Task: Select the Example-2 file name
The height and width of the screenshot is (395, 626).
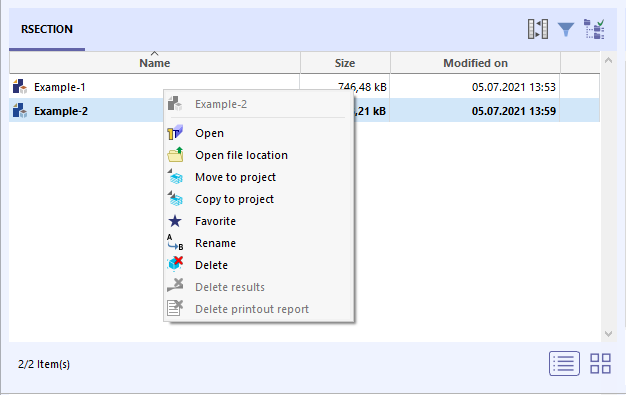Action: click(61, 111)
